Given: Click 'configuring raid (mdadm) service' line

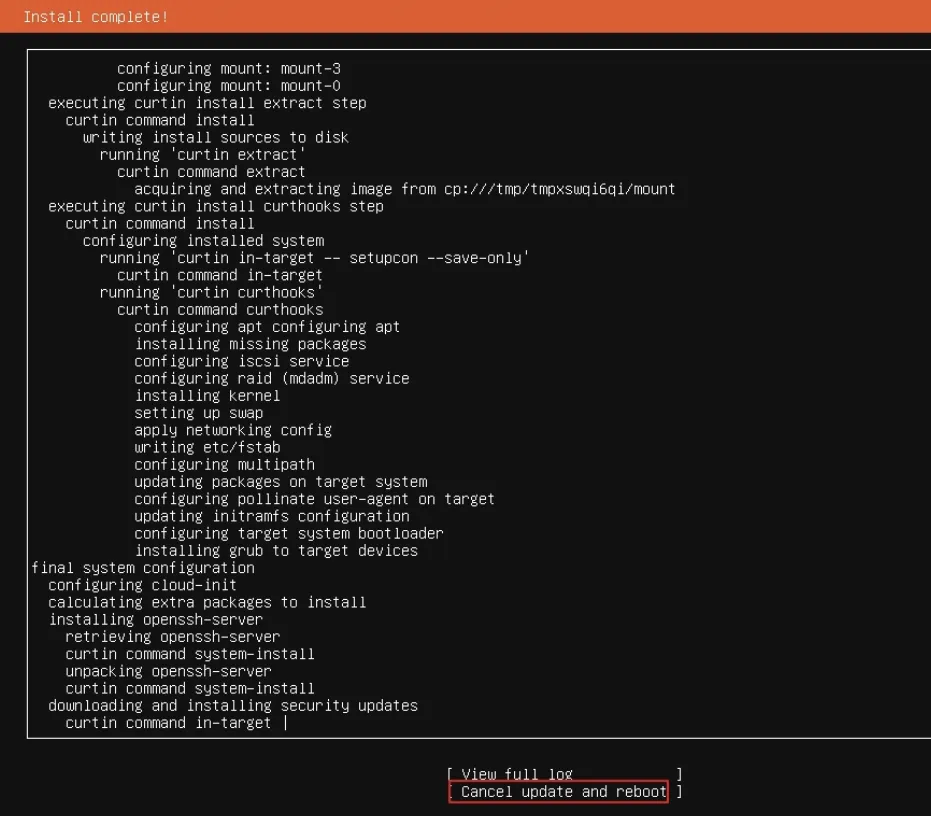Looking at the screenshot, I should (x=271, y=378).
